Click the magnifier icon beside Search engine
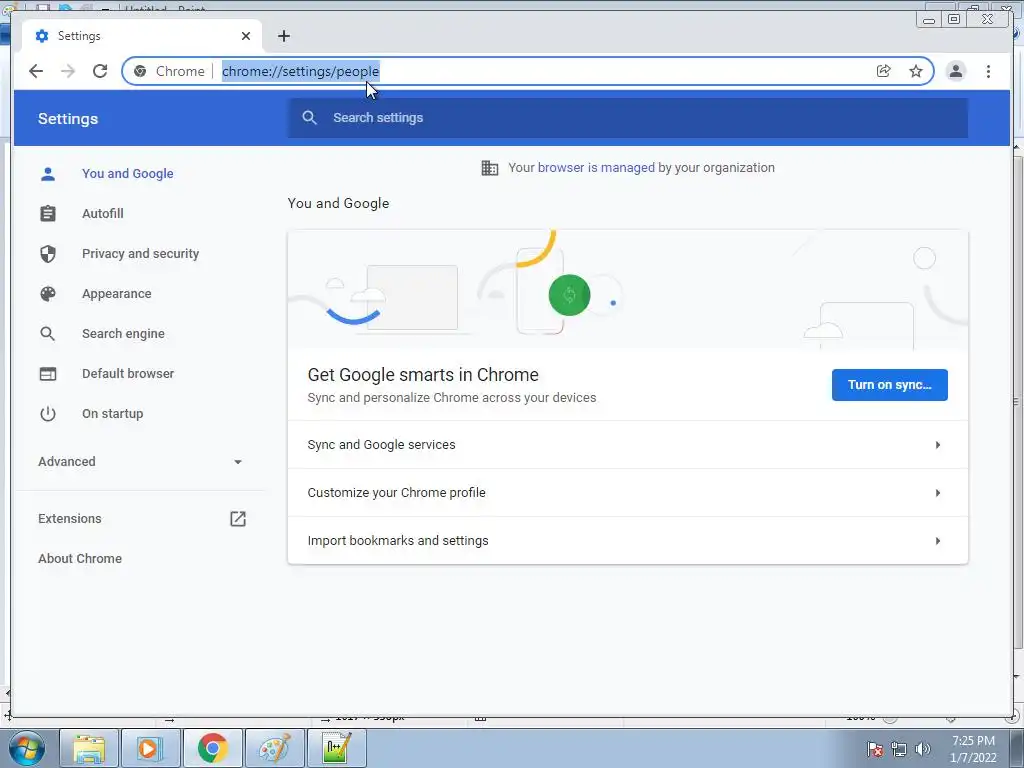The image size is (1024, 768). pos(48,334)
